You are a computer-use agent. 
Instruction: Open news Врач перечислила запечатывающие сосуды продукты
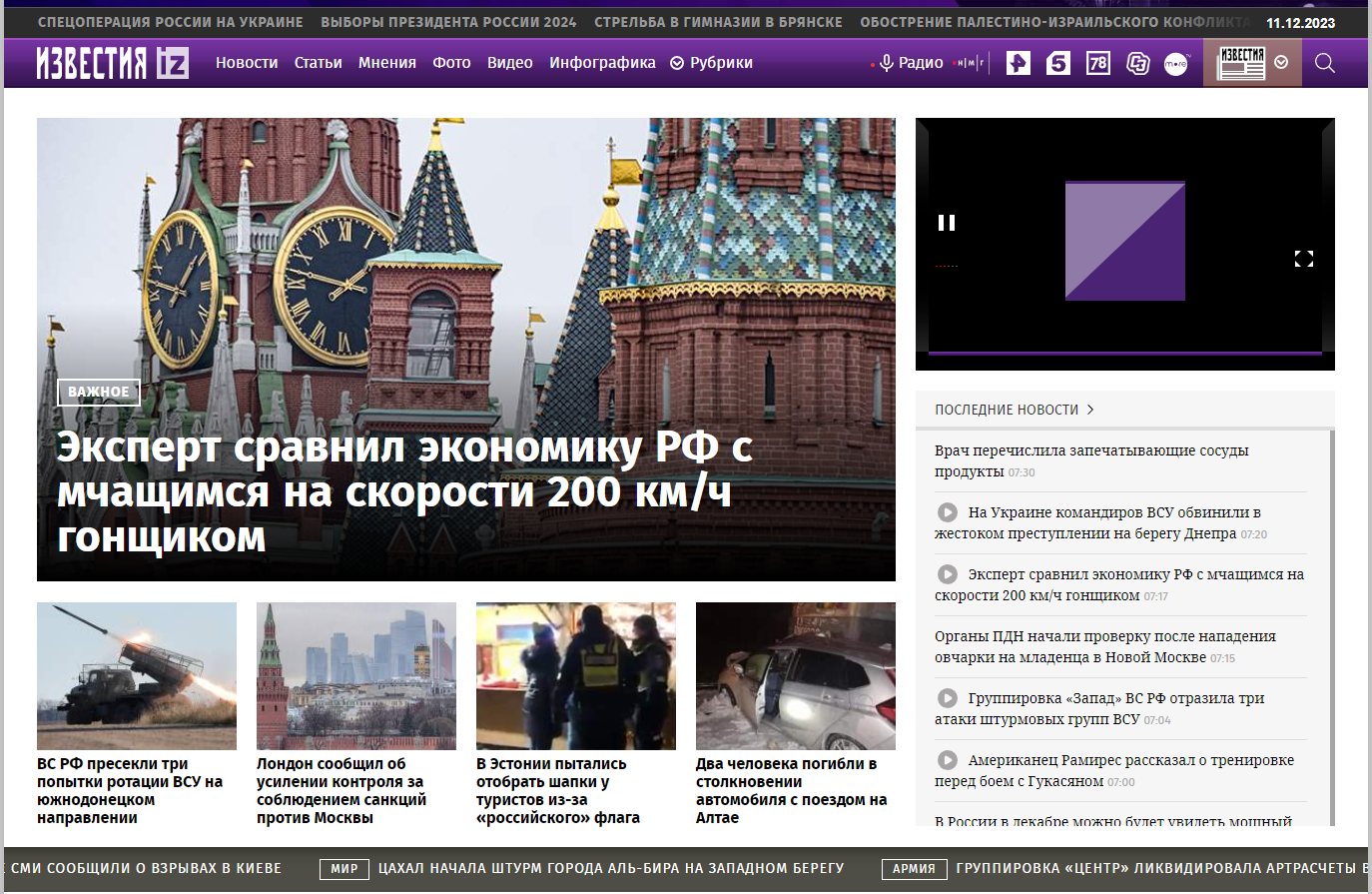1091,460
